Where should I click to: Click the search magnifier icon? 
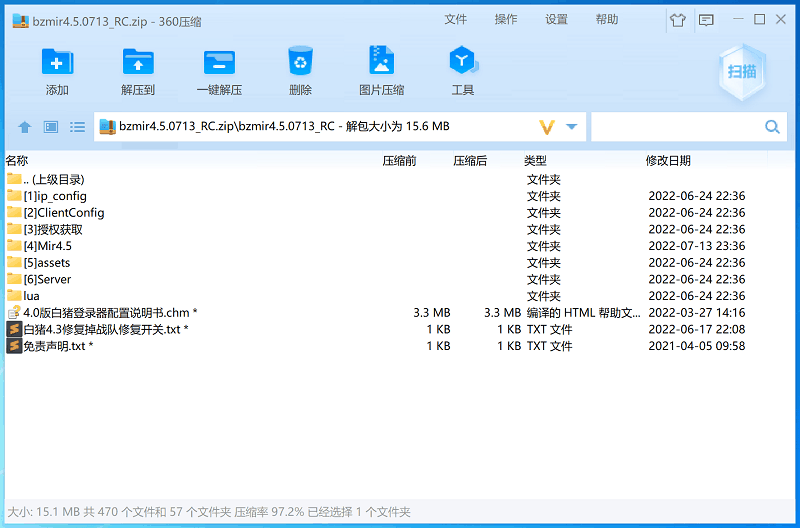coord(772,127)
